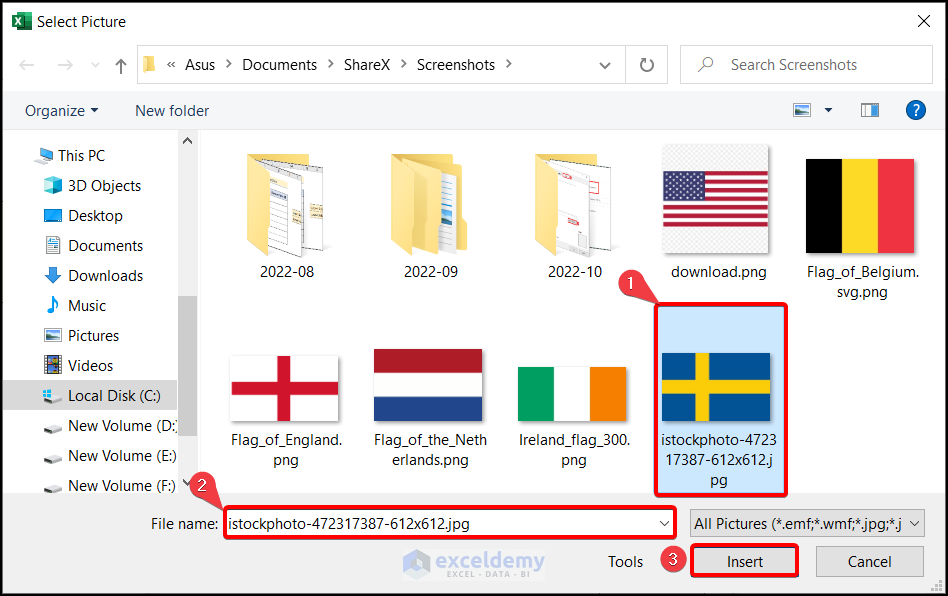Open the All Pictures file type dropdown

click(807, 523)
